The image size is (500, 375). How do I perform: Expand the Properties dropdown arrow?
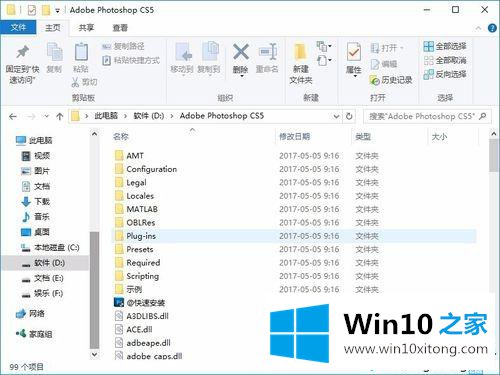pos(355,76)
